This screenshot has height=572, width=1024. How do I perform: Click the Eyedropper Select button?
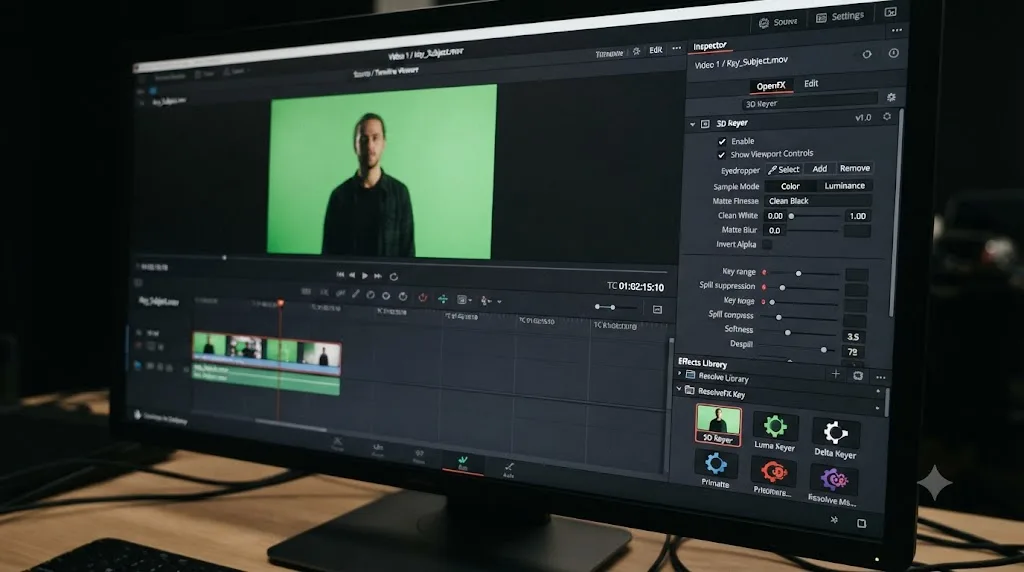(x=784, y=169)
